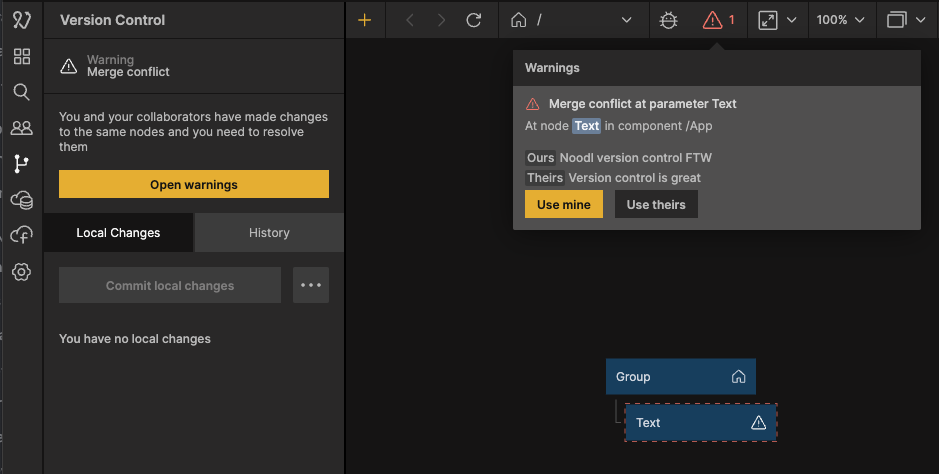Viewport: 939px width, 474px height.
Task: Open the Cloud Services database icon
Action: [x=21, y=200]
